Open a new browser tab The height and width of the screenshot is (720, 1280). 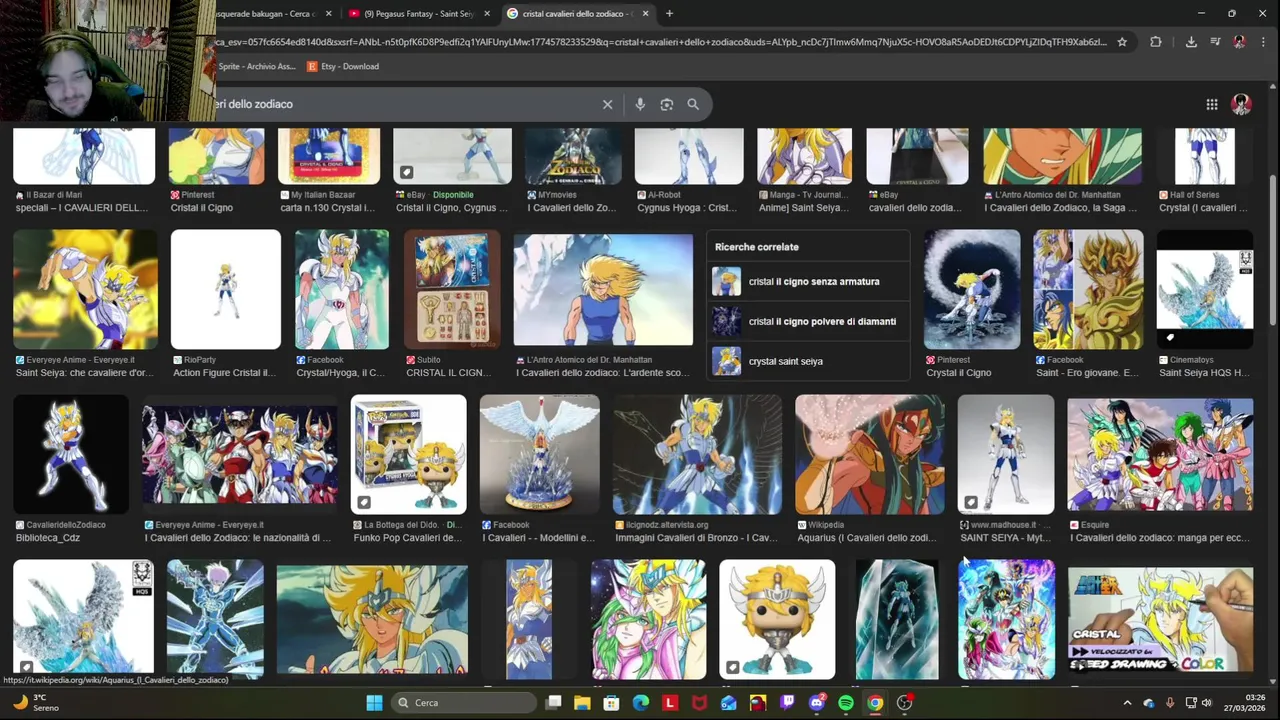(669, 13)
